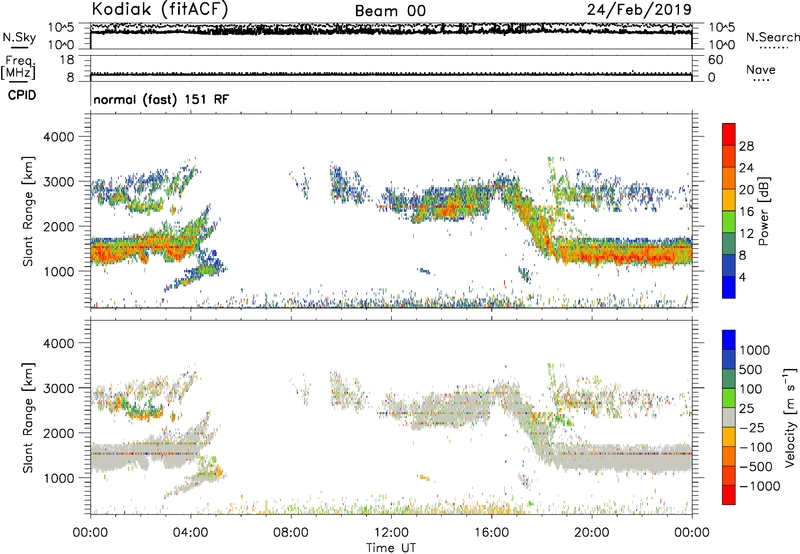The image size is (800, 554).
Task: Click the 'Kodiak (fitACF)' title text
Action: [x=160, y=9]
